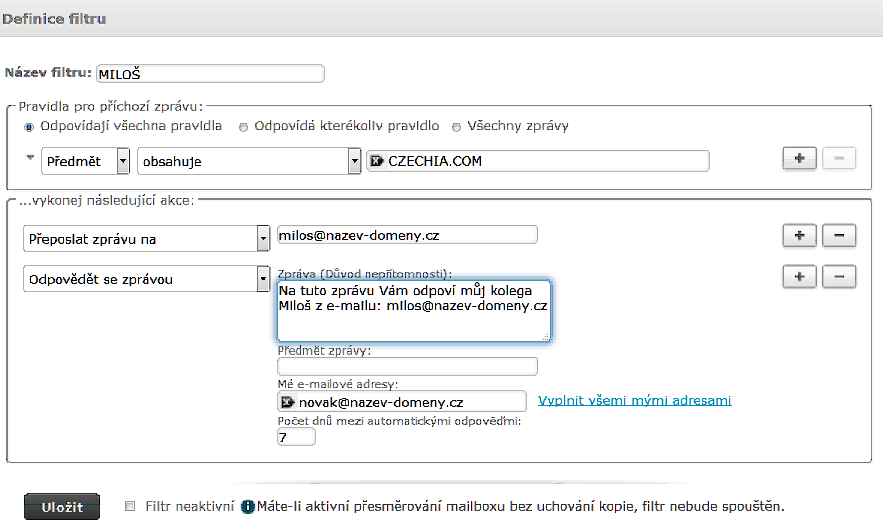Click the Vyplnit všemi mými adresami link
The width and height of the screenshot is (883, 526).
tap(634, 400)
